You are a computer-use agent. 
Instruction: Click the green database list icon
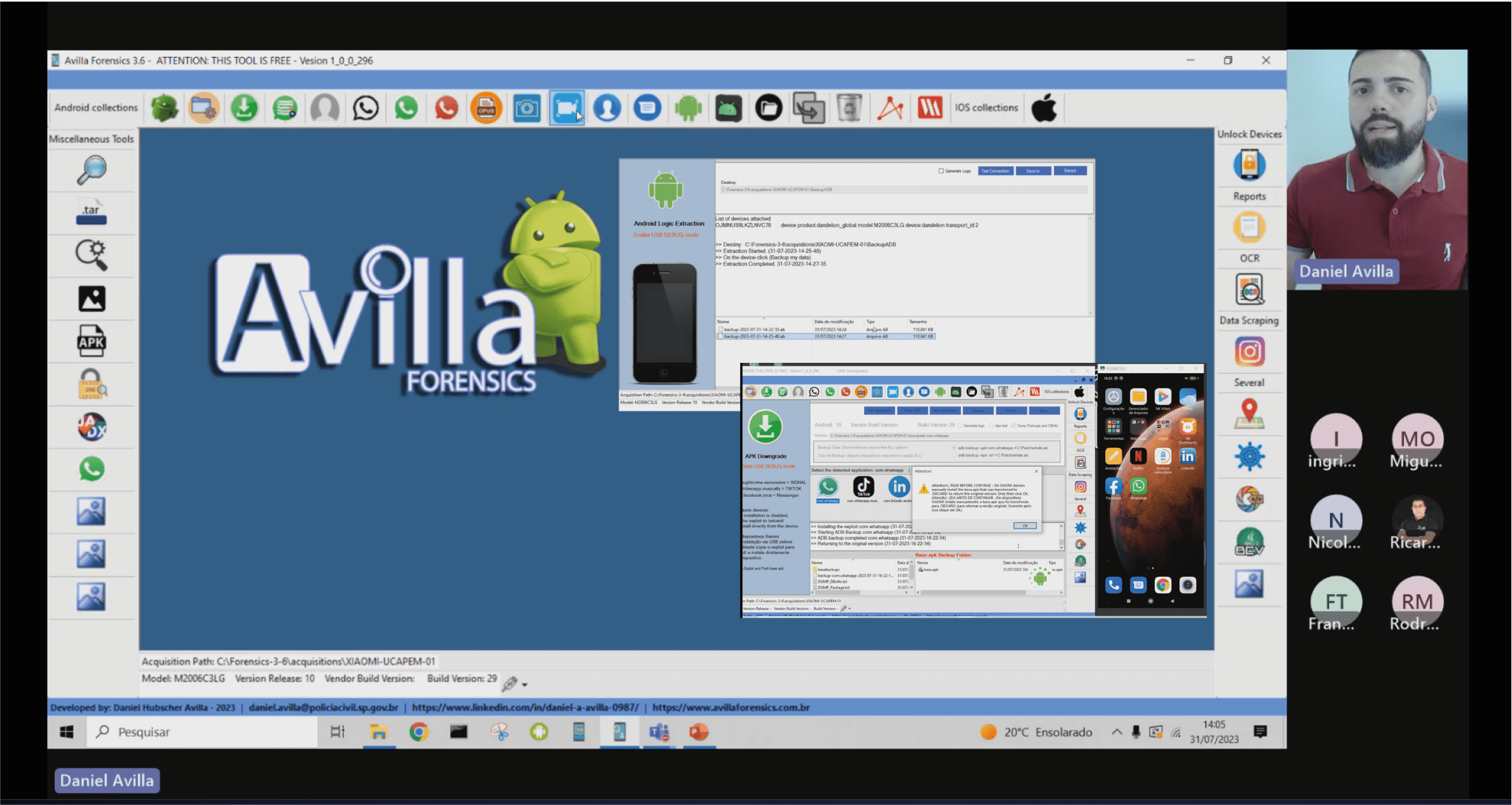click(284, 108)
